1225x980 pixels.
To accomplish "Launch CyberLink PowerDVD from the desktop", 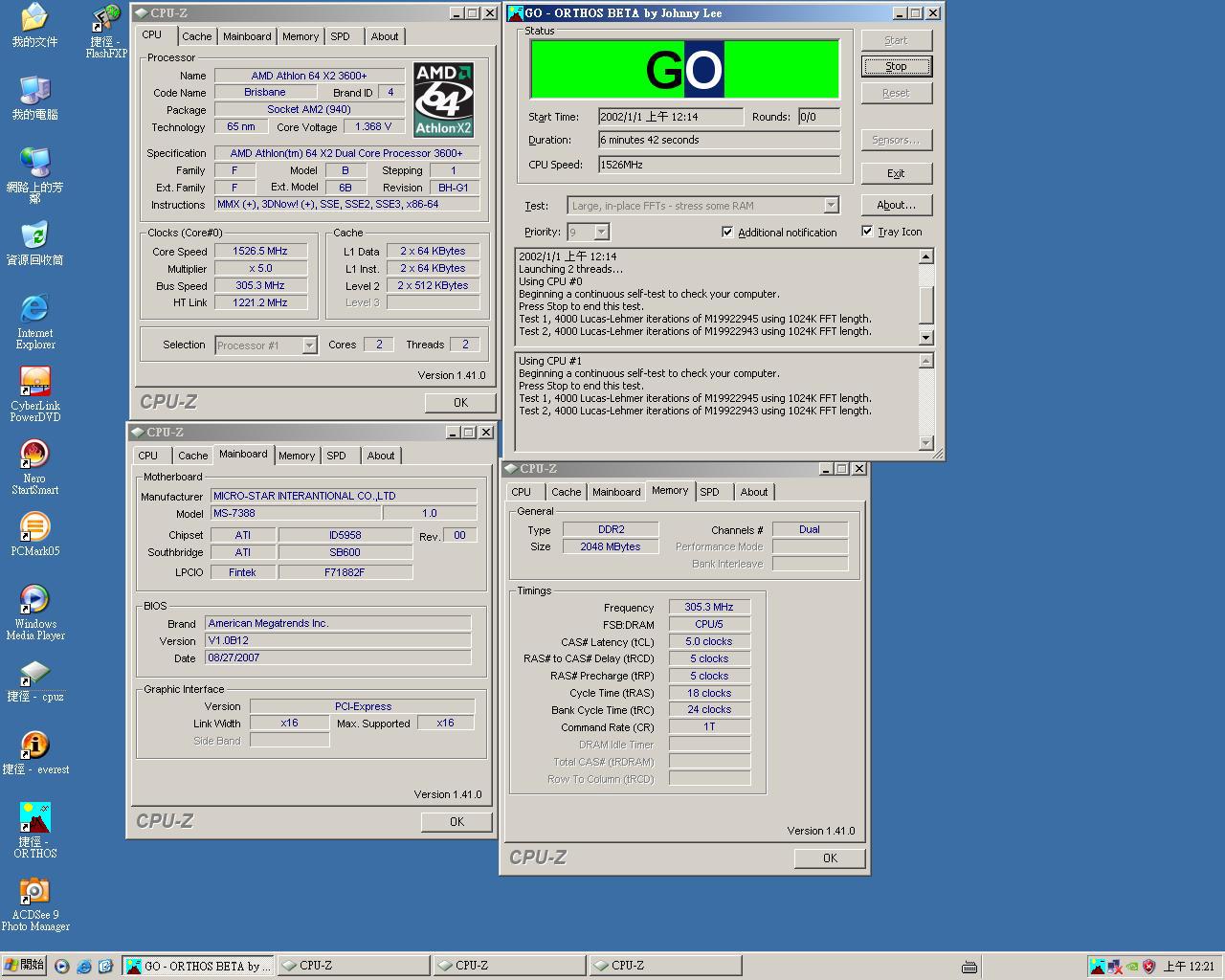I will pos(34,394).
